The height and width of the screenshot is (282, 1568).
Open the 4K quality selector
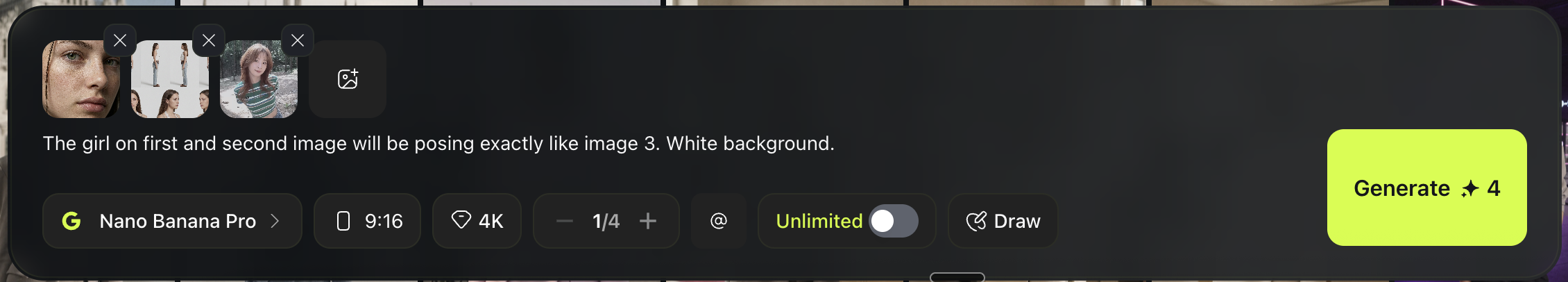point(477,221)
